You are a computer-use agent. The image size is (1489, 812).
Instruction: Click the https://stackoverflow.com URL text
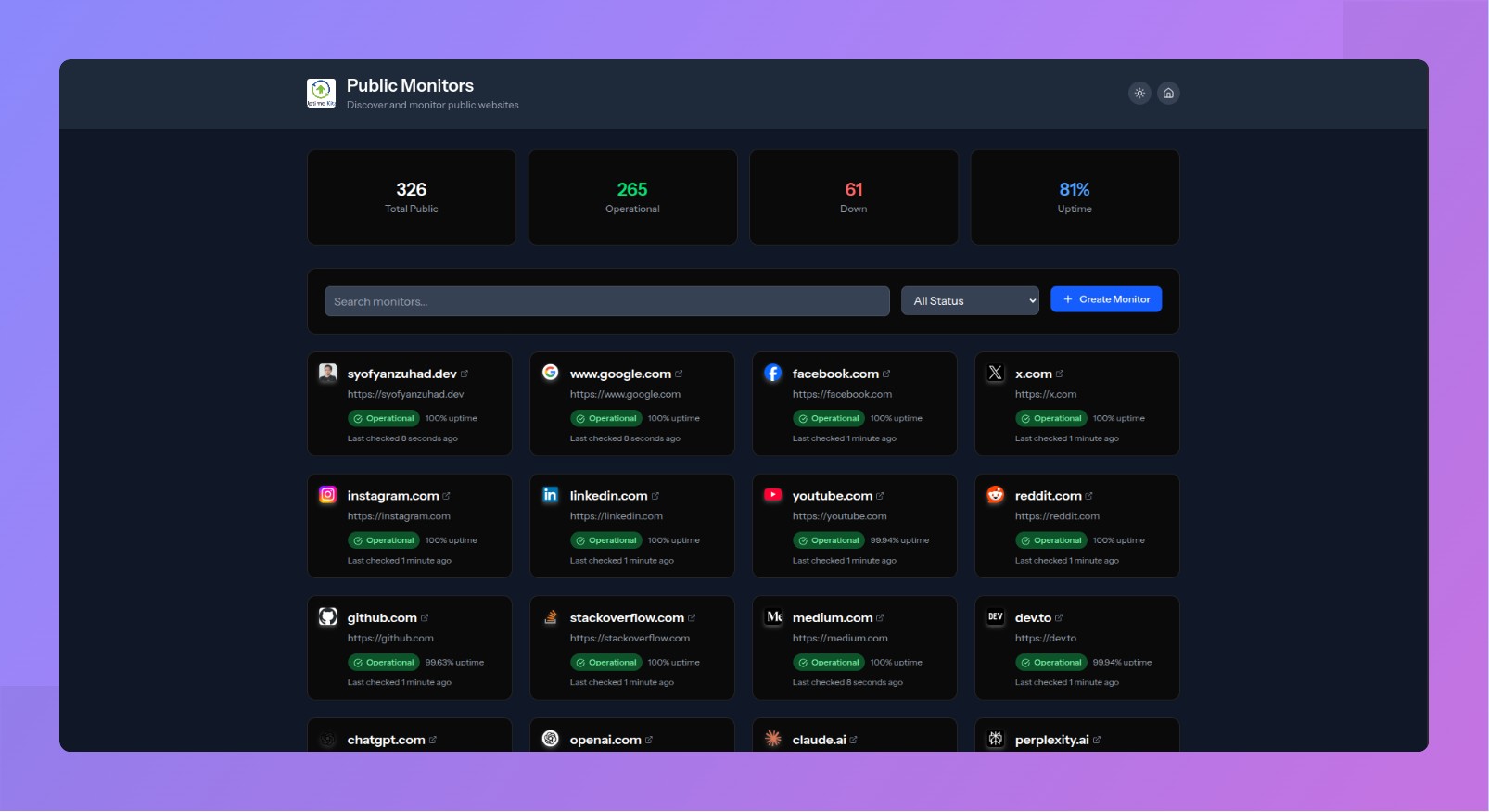630,639
